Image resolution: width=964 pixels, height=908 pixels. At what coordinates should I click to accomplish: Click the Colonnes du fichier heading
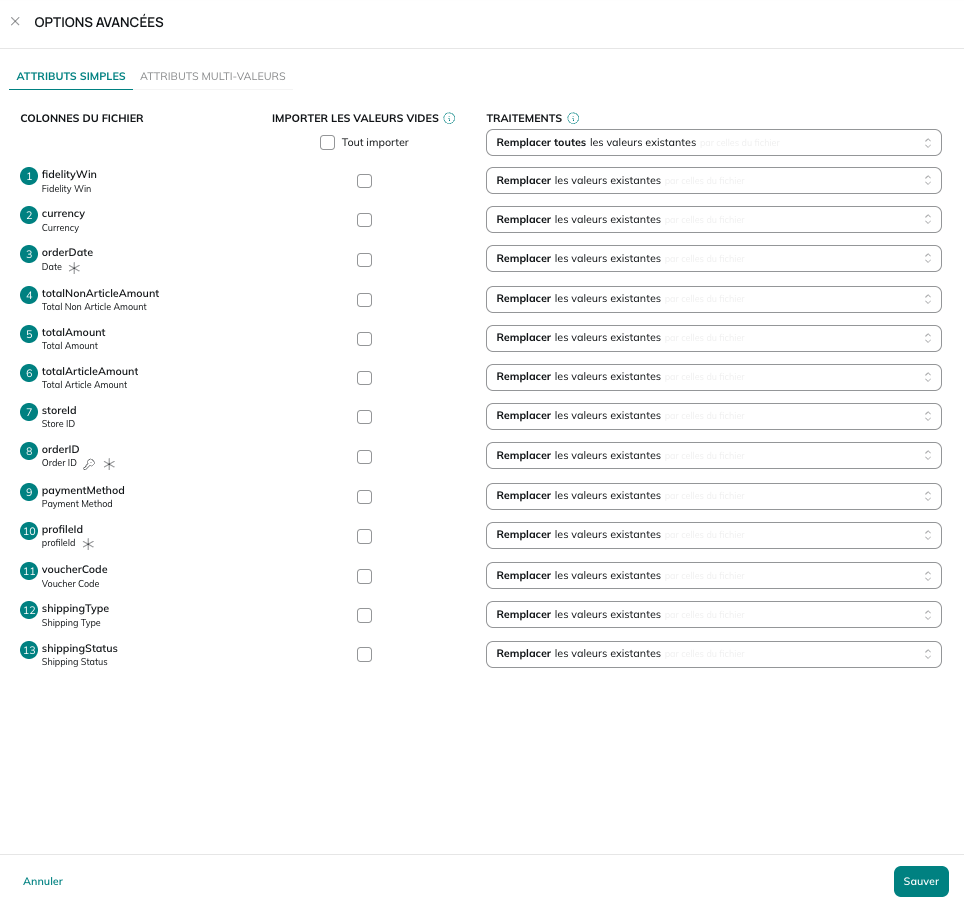(82, 118)
